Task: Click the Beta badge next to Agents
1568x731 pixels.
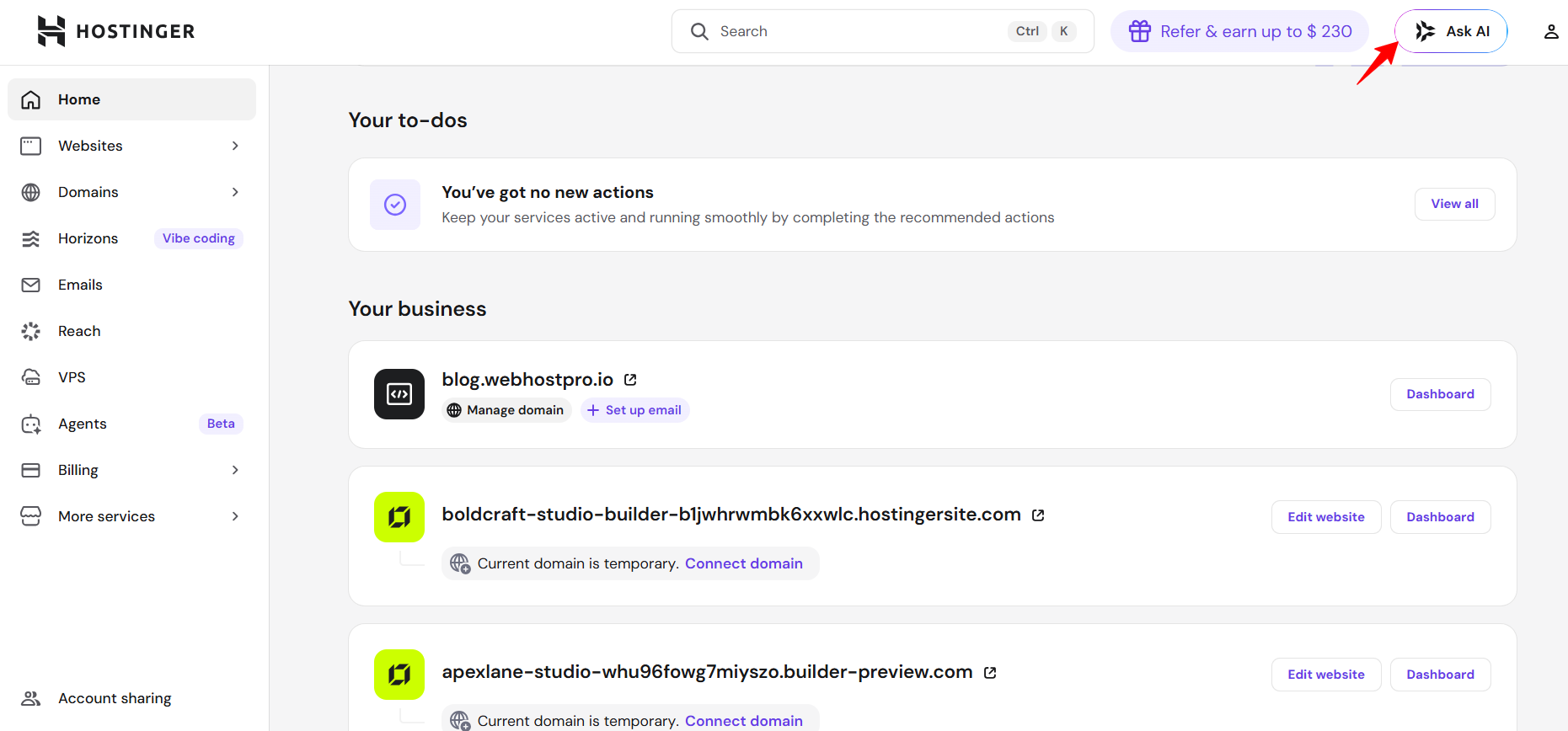Action: (221, 424)
